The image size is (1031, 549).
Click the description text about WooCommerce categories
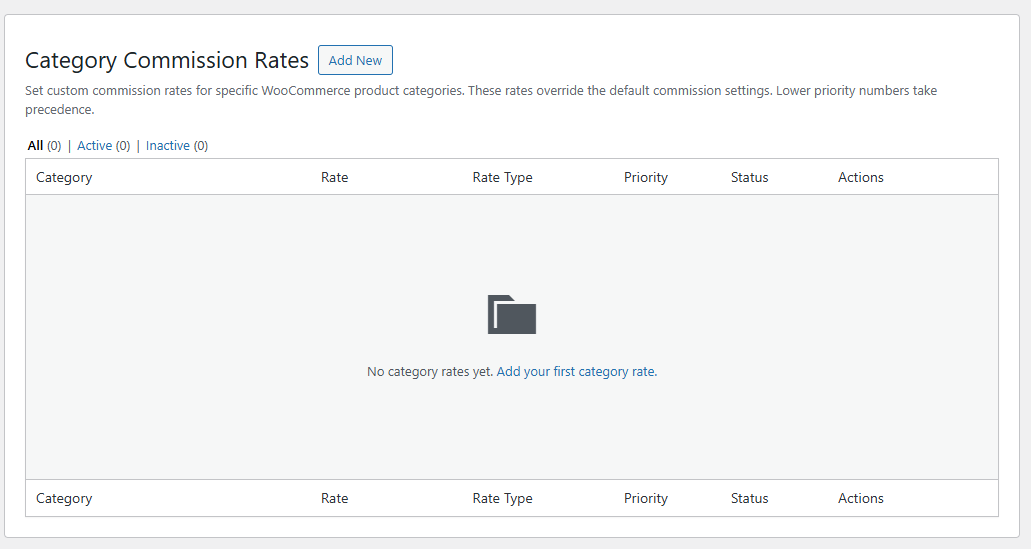481,100
